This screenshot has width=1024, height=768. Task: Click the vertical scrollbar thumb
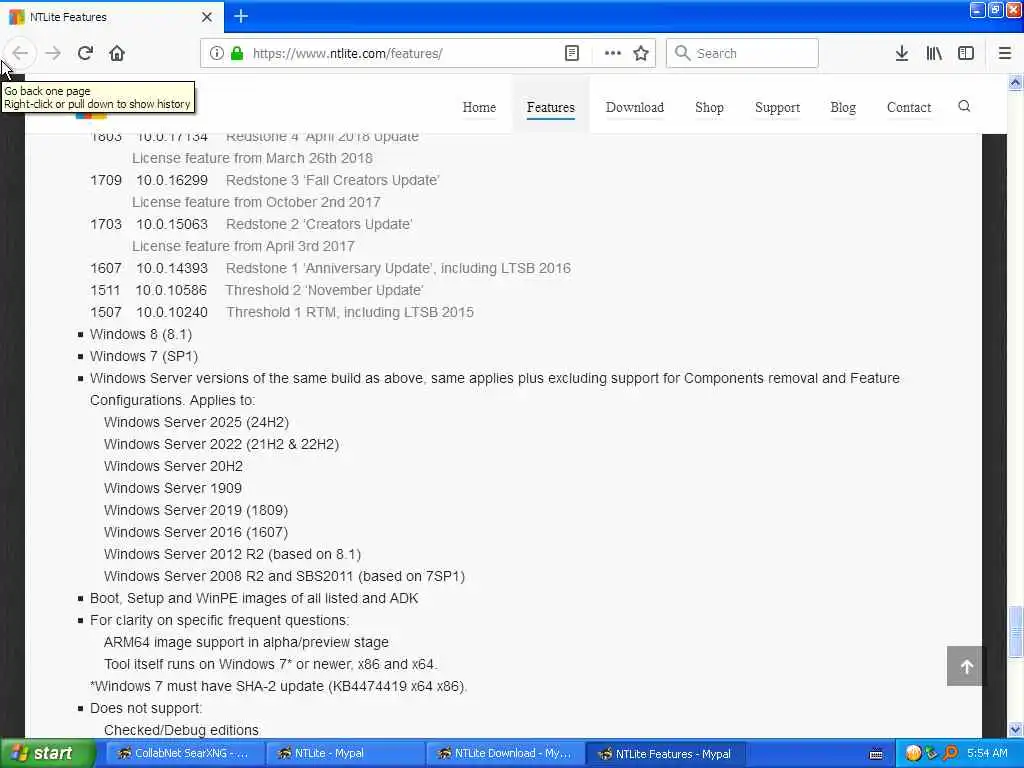[1016, 632]
